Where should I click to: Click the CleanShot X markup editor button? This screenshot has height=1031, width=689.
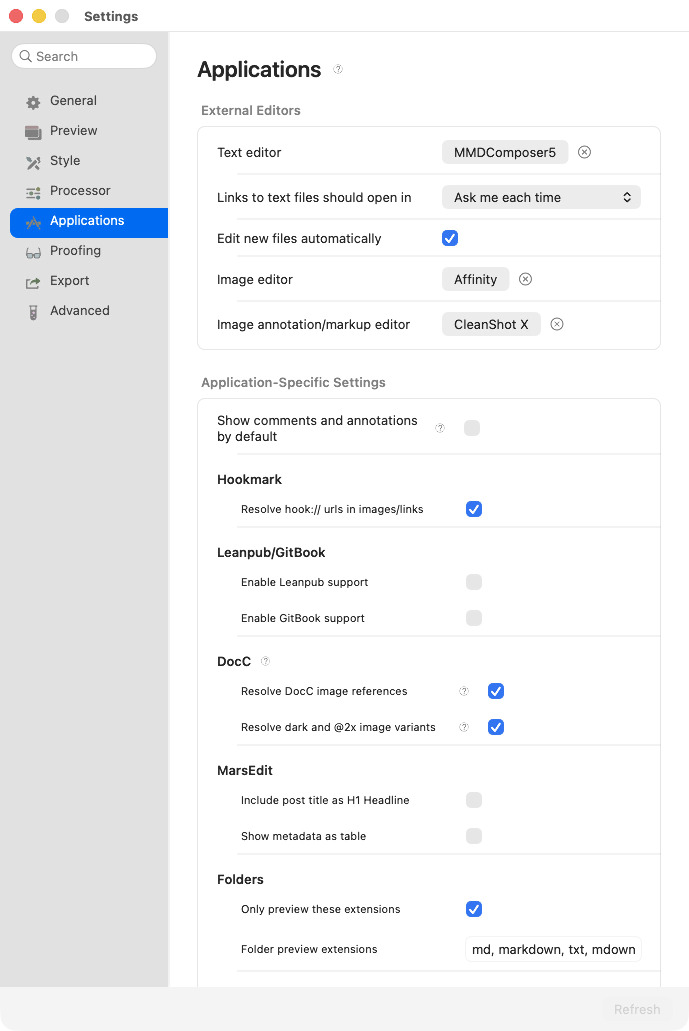(x=491, y=324)
